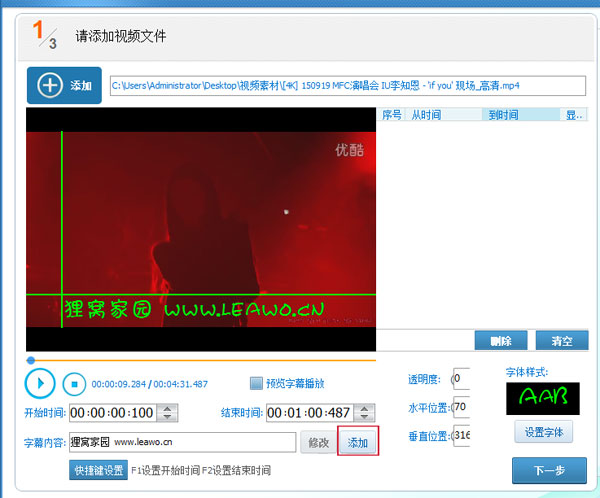Toggle the 预览字幕播放 checkbox
Viewport: 600px width, 498px height.
point(257,383)
